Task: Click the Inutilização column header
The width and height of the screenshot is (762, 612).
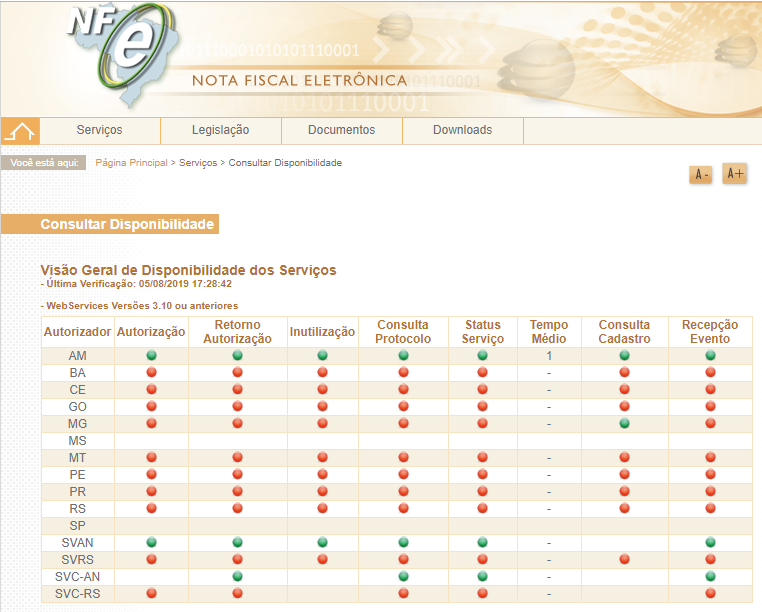Action: (x=323, y=332)
